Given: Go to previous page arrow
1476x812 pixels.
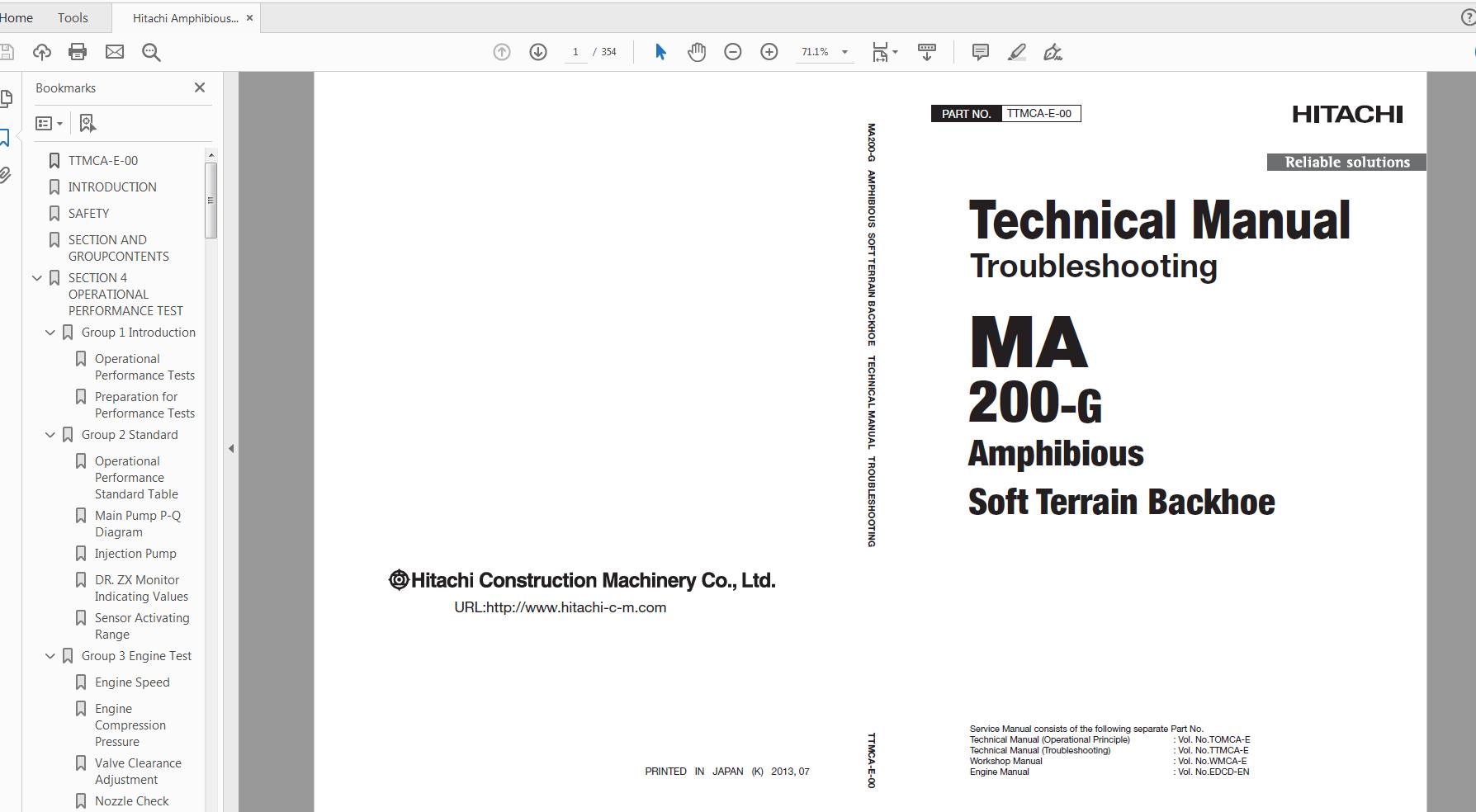Looking at the screenshot, I should click(502, 52).
